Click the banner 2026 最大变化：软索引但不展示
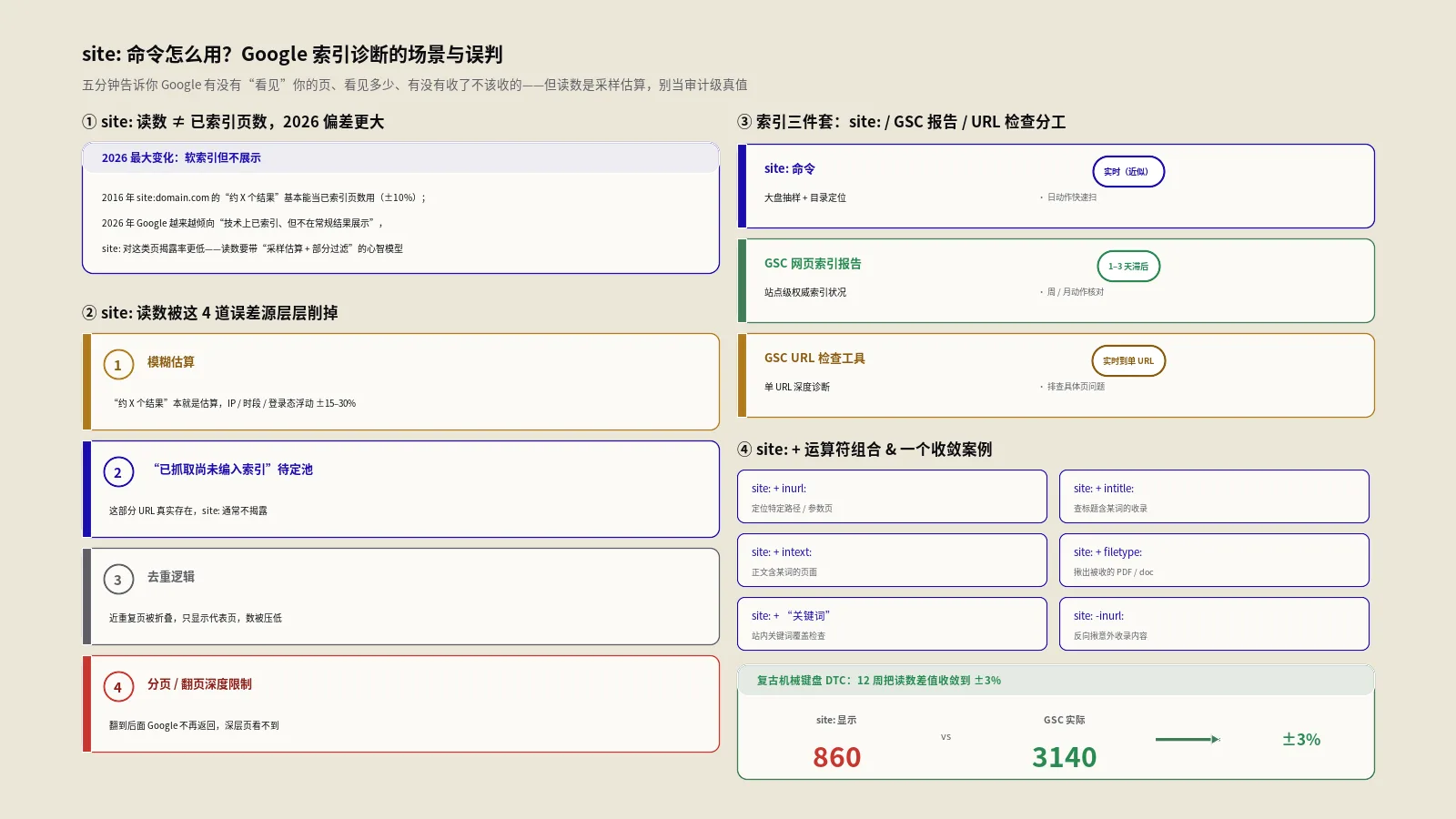 [400, 157]
